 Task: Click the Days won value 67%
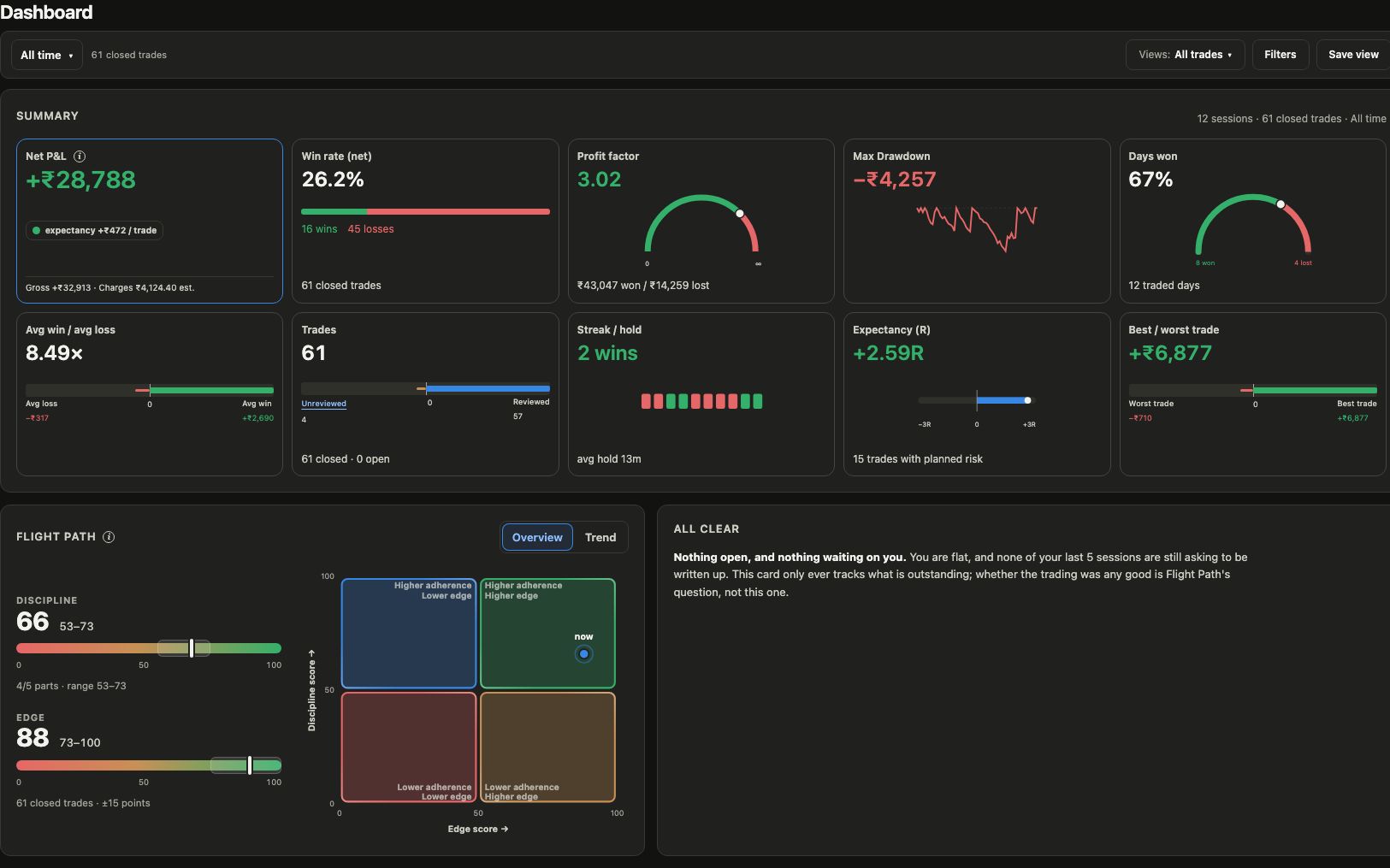pos(1150,180)
